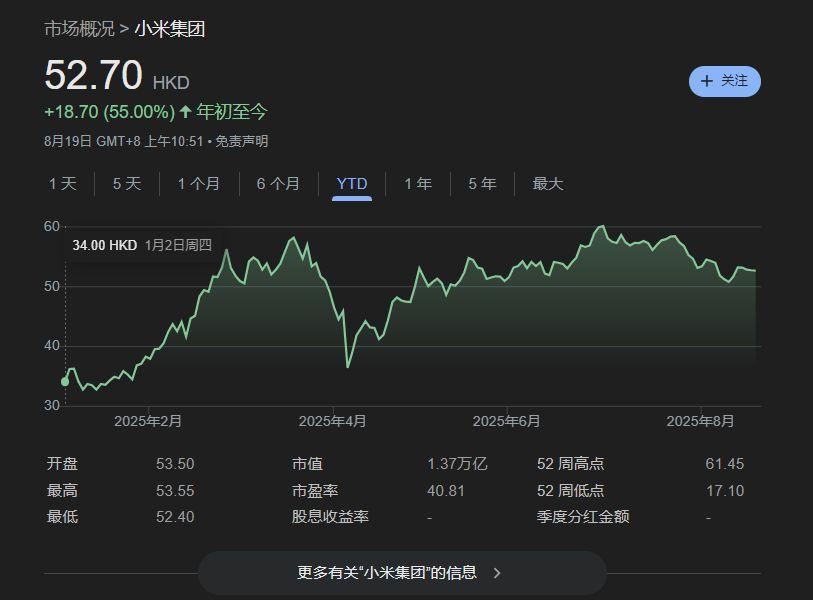
Task: Click the 免责声明 disclaimer link
Action: (x=242, y=141)
